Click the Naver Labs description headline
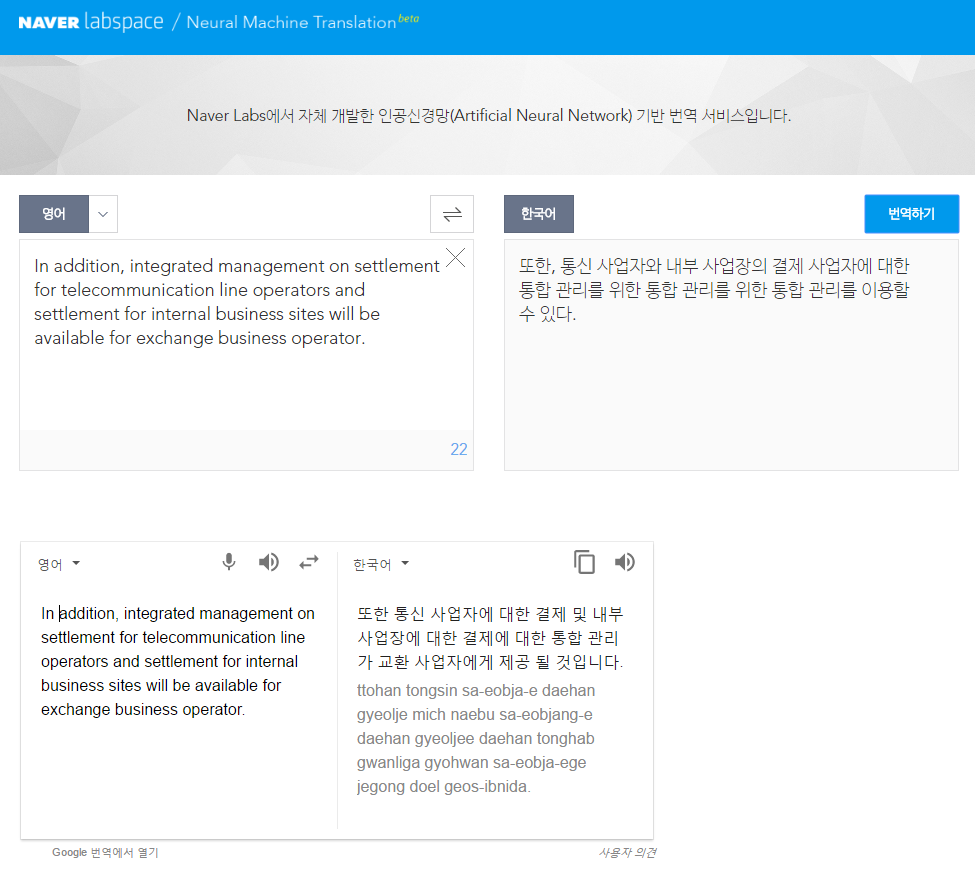The image size is (976, 878). point(489,116)
